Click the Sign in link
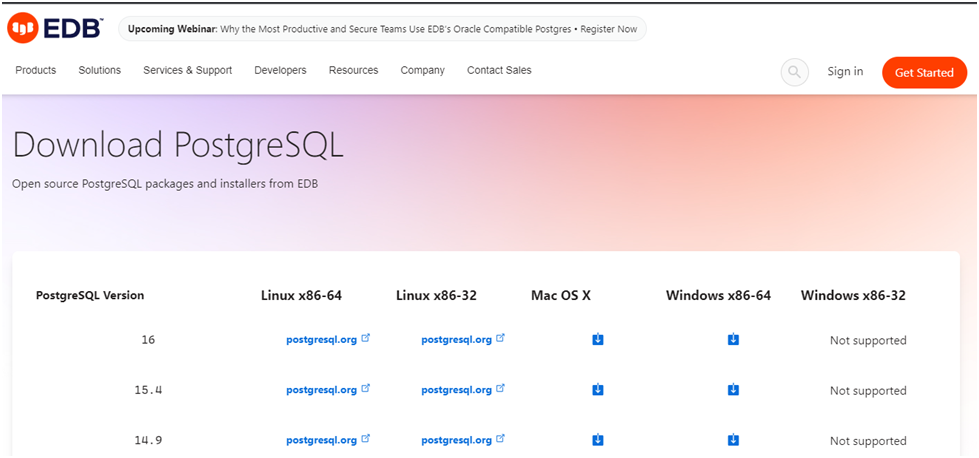The image size is (979, 458). click(x=845, y=72)
